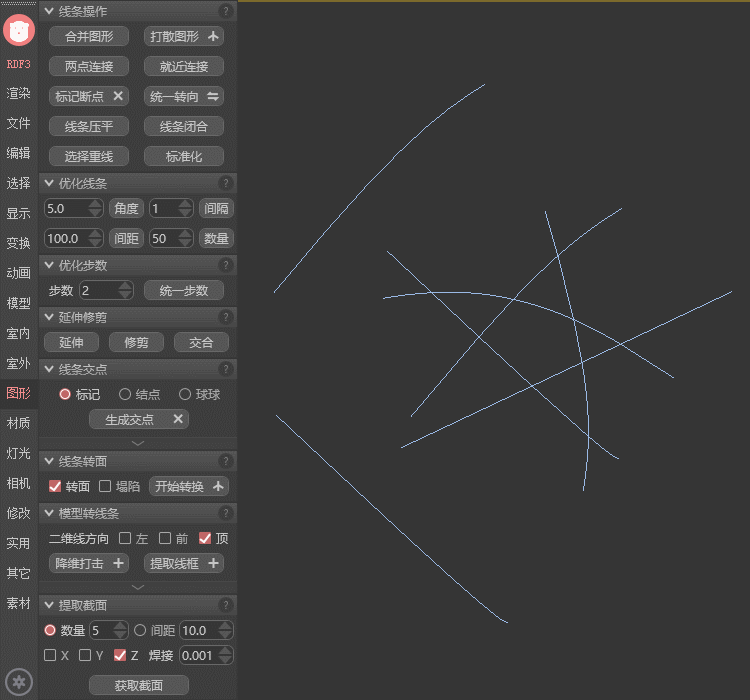The width and height of the screenshot is (750, 700).
Task: Click the 间距 field showing 10.0
Action: coord(206,630)
